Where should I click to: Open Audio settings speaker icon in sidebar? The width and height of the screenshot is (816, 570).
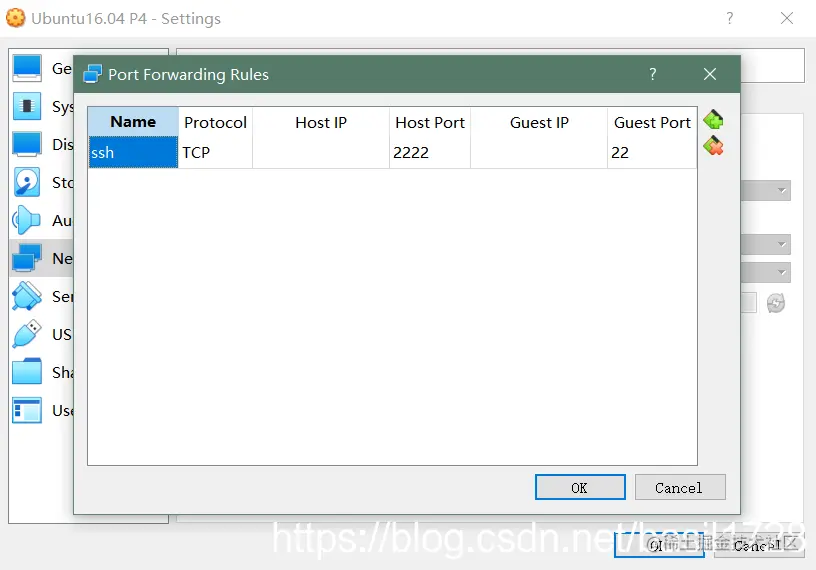(x=27, y=220)
